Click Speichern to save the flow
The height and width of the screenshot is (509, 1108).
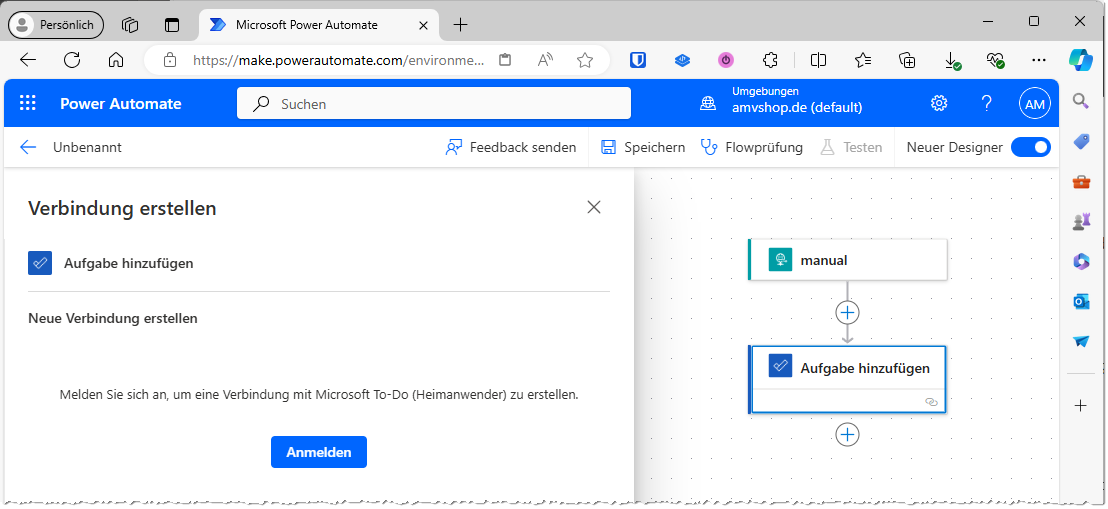click(643, 147)
